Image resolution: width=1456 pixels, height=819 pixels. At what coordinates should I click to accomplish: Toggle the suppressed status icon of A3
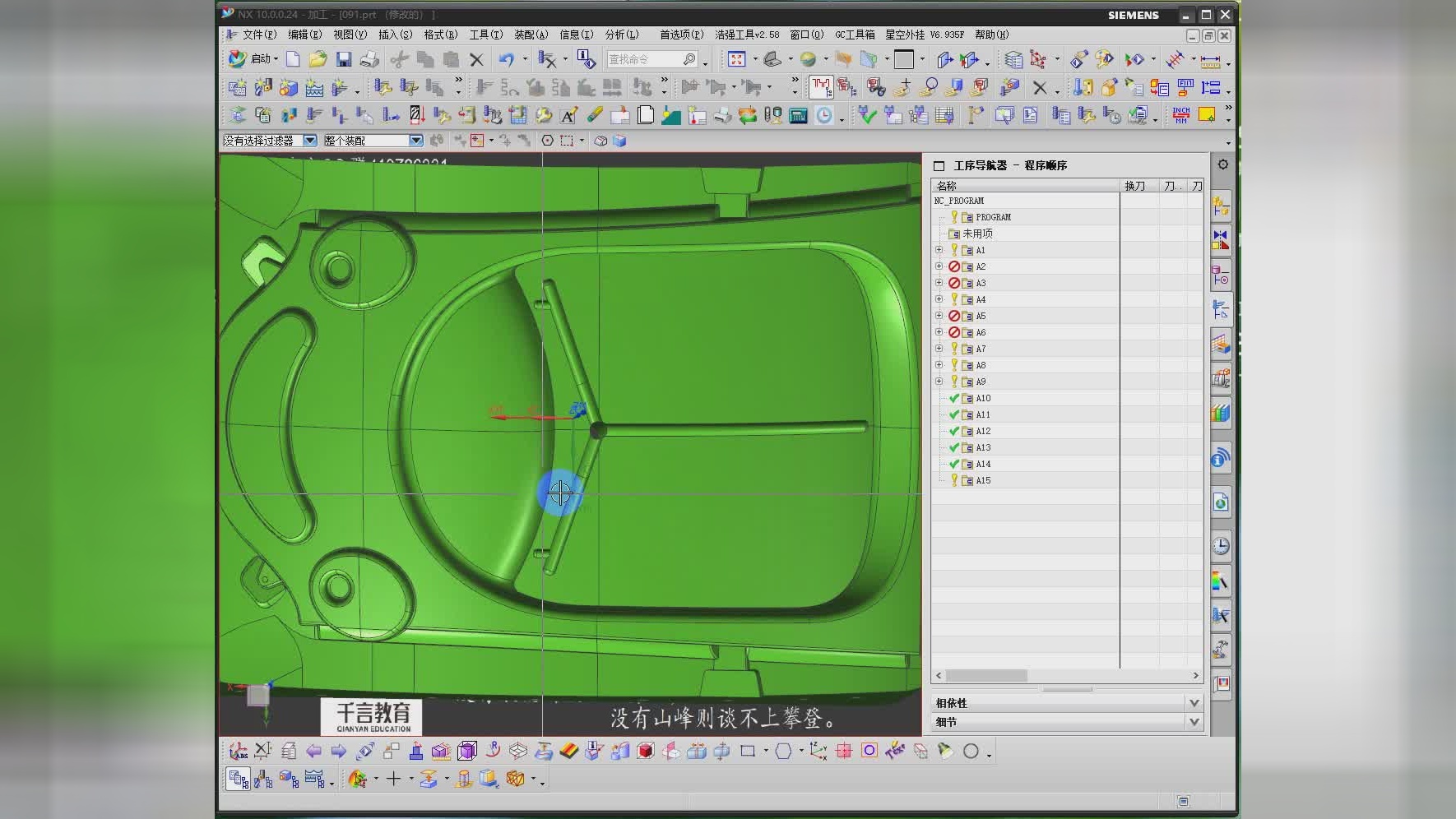tap(954, 283)
